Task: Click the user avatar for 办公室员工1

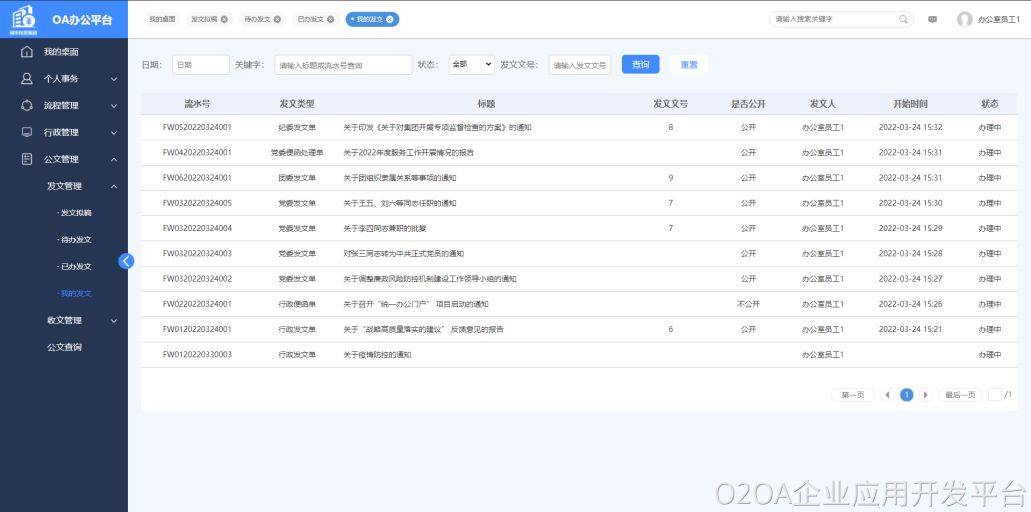Action: pos(964,19)
